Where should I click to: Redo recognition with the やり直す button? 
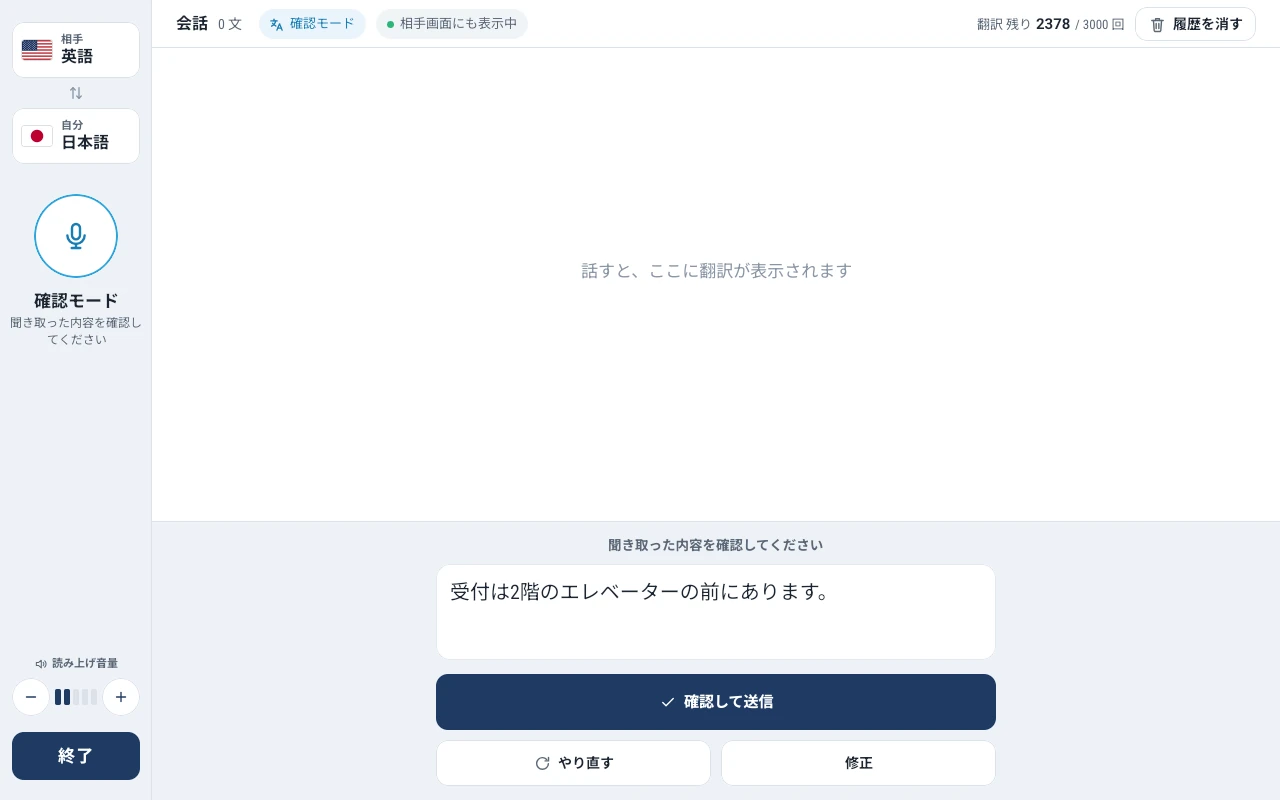tap(573, 763)
